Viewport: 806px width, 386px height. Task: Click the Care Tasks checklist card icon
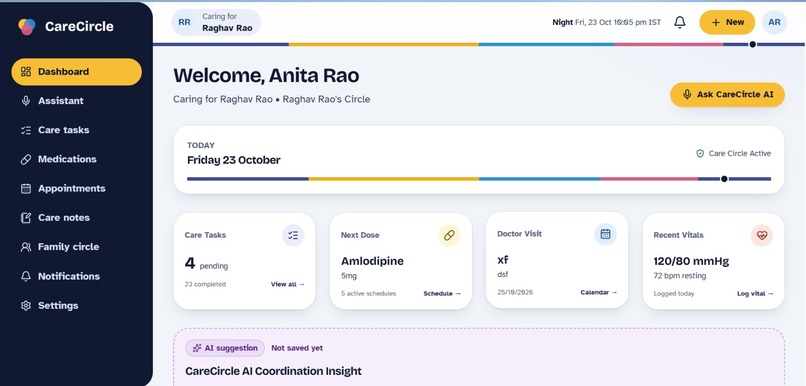[293, 235]
